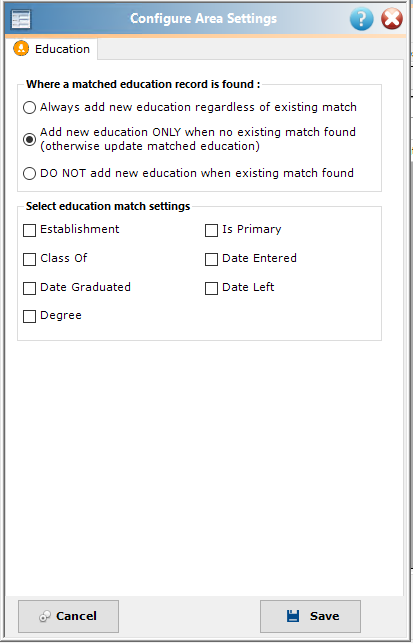This screenshot has width=413, height=643.
Task: Click the Save button
Action: coord(310,616)
